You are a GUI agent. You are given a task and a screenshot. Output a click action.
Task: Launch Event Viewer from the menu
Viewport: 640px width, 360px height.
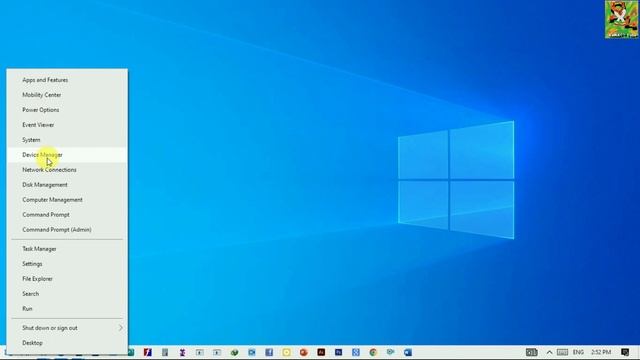click(x=67, y=125)
